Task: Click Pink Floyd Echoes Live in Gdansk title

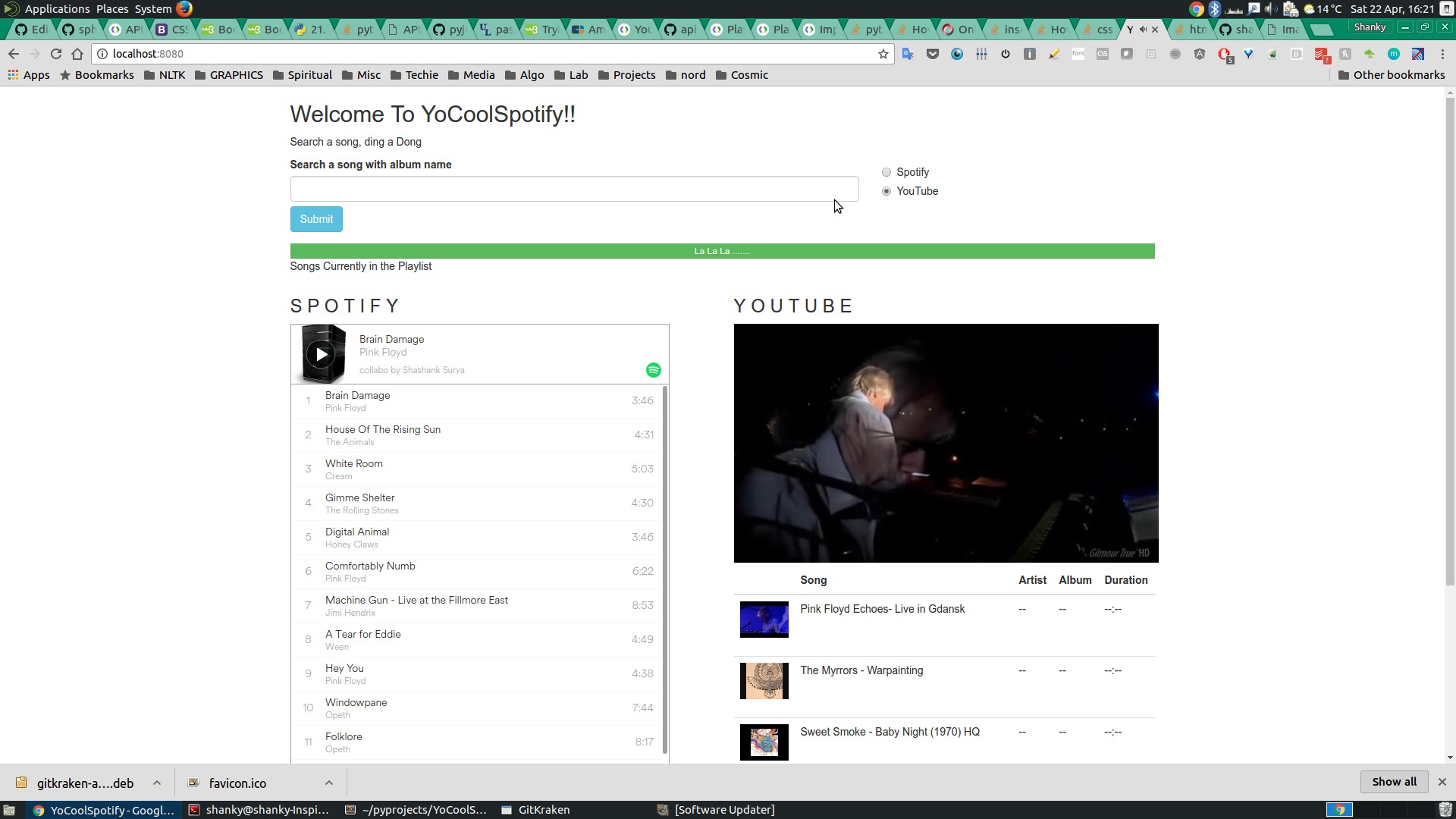Action: coord(882,609)
